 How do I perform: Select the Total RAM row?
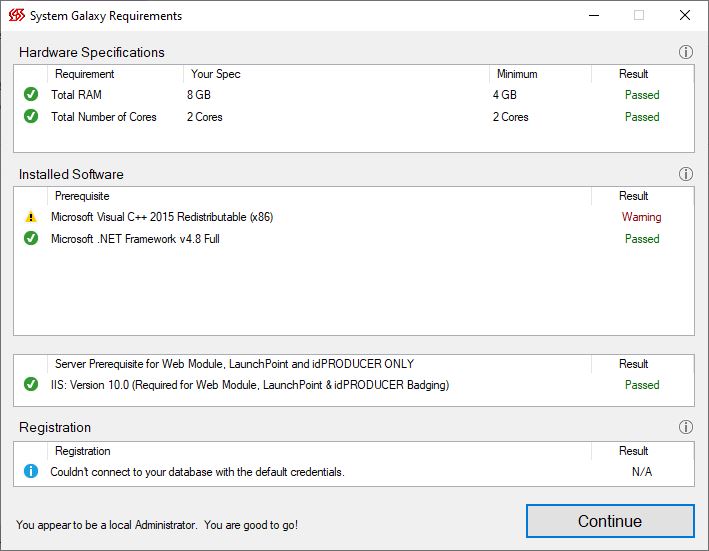[354, 94]
